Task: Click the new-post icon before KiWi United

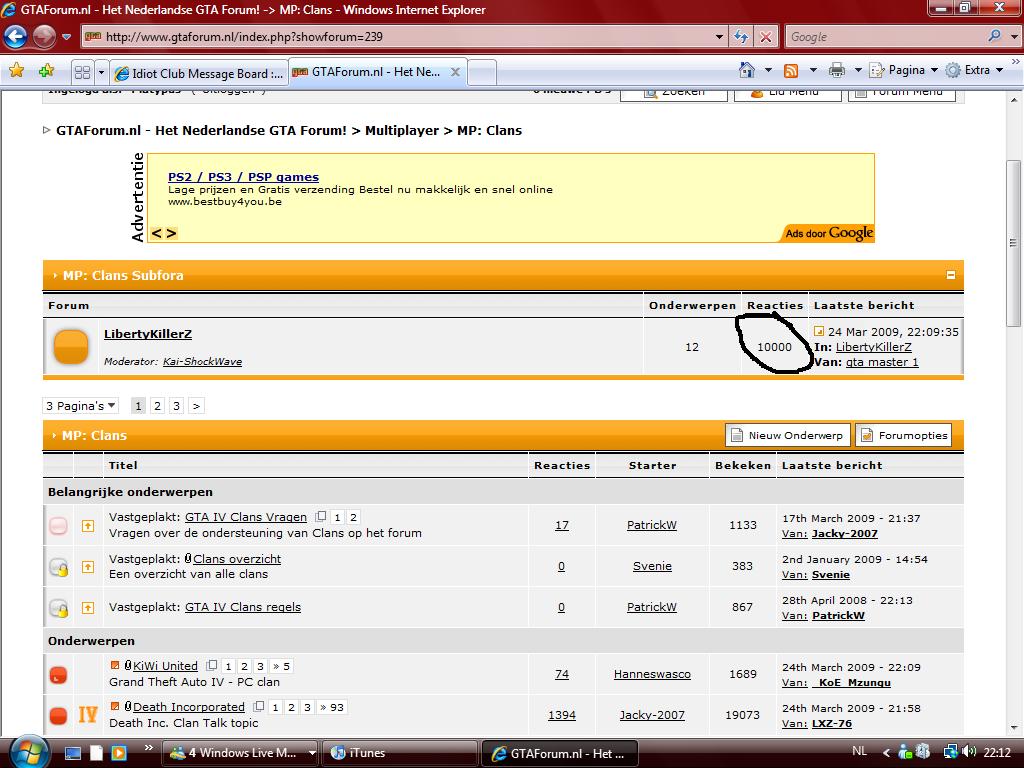Action: coord(115,665)
